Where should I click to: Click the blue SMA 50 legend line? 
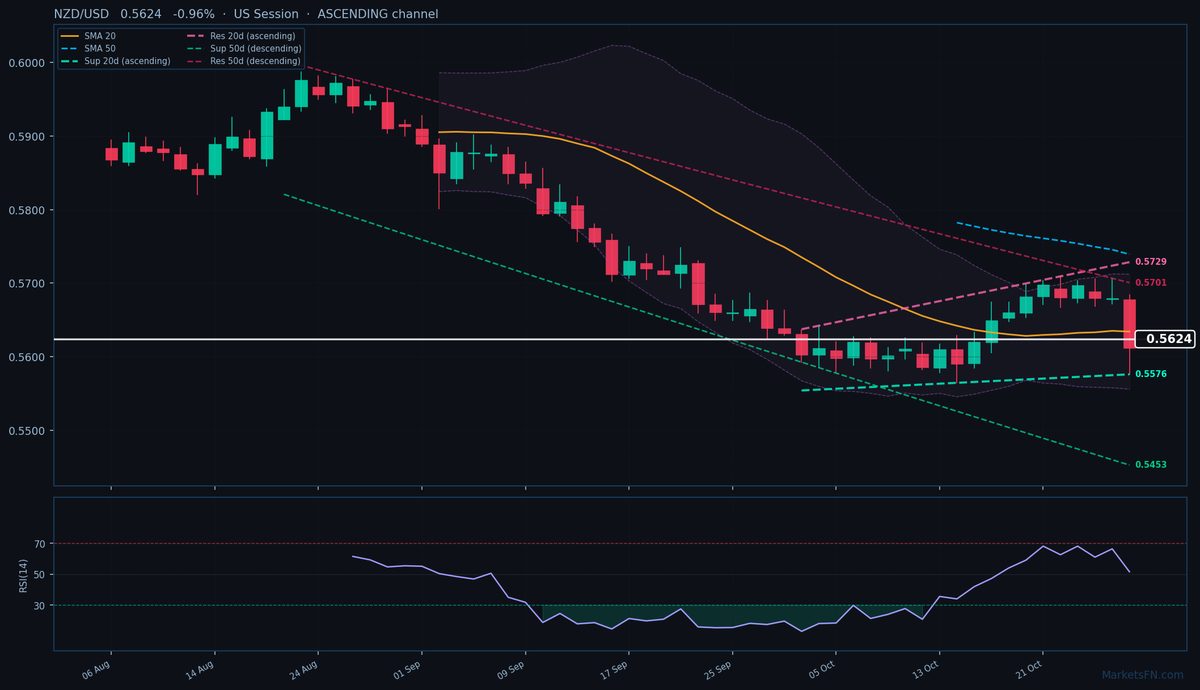click(x=70, y=48)
